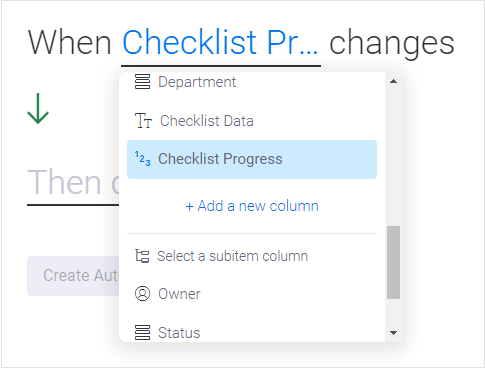Click the subitem column hierarchy icon
This screenshot has width=485, height=368.
coord(142,256)
